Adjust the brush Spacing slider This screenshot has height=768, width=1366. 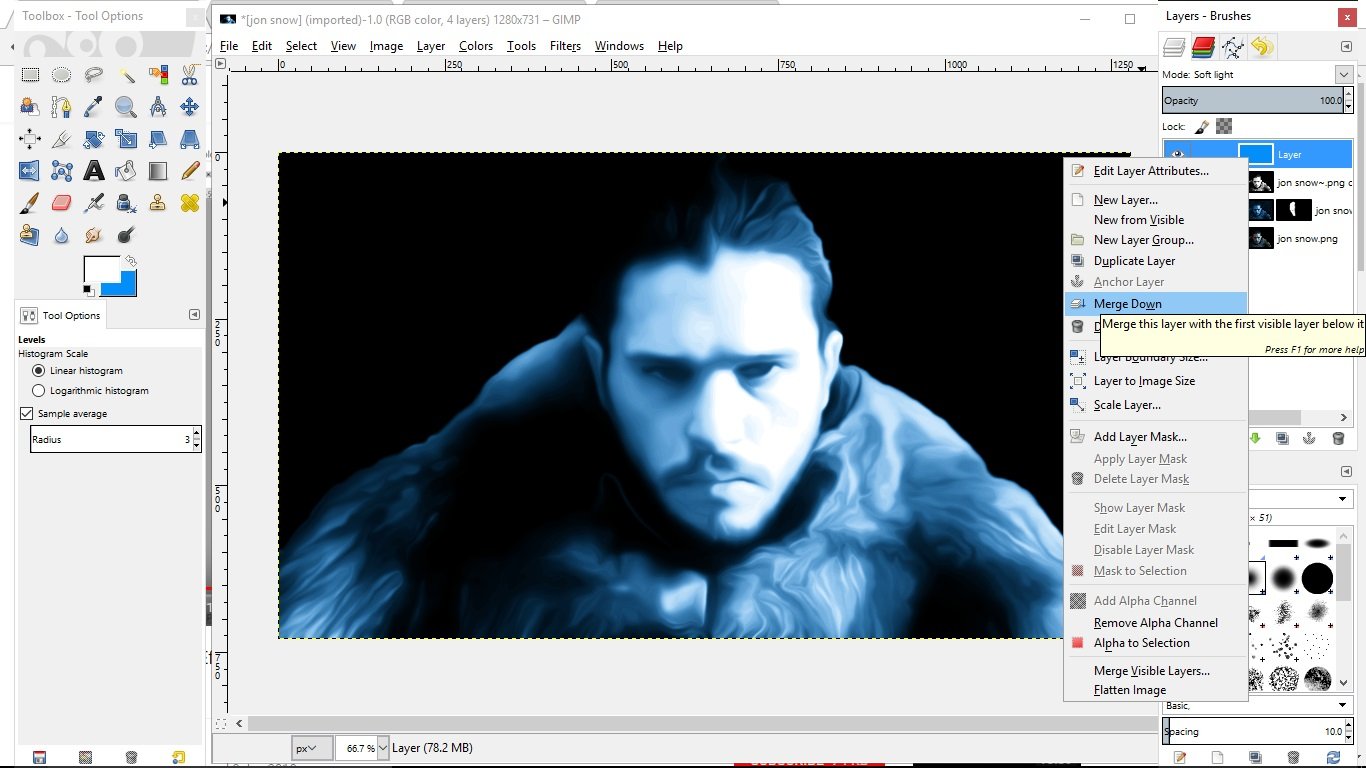(1253, 732)
